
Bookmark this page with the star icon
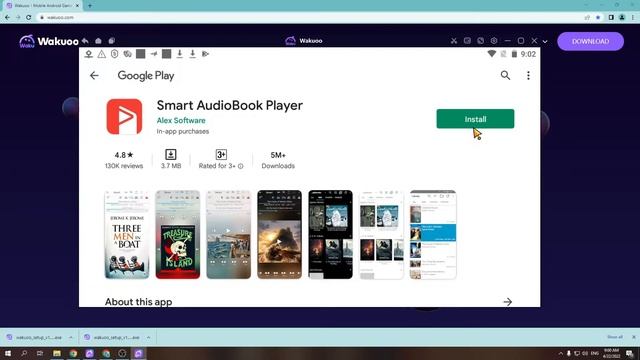(598, 17)
